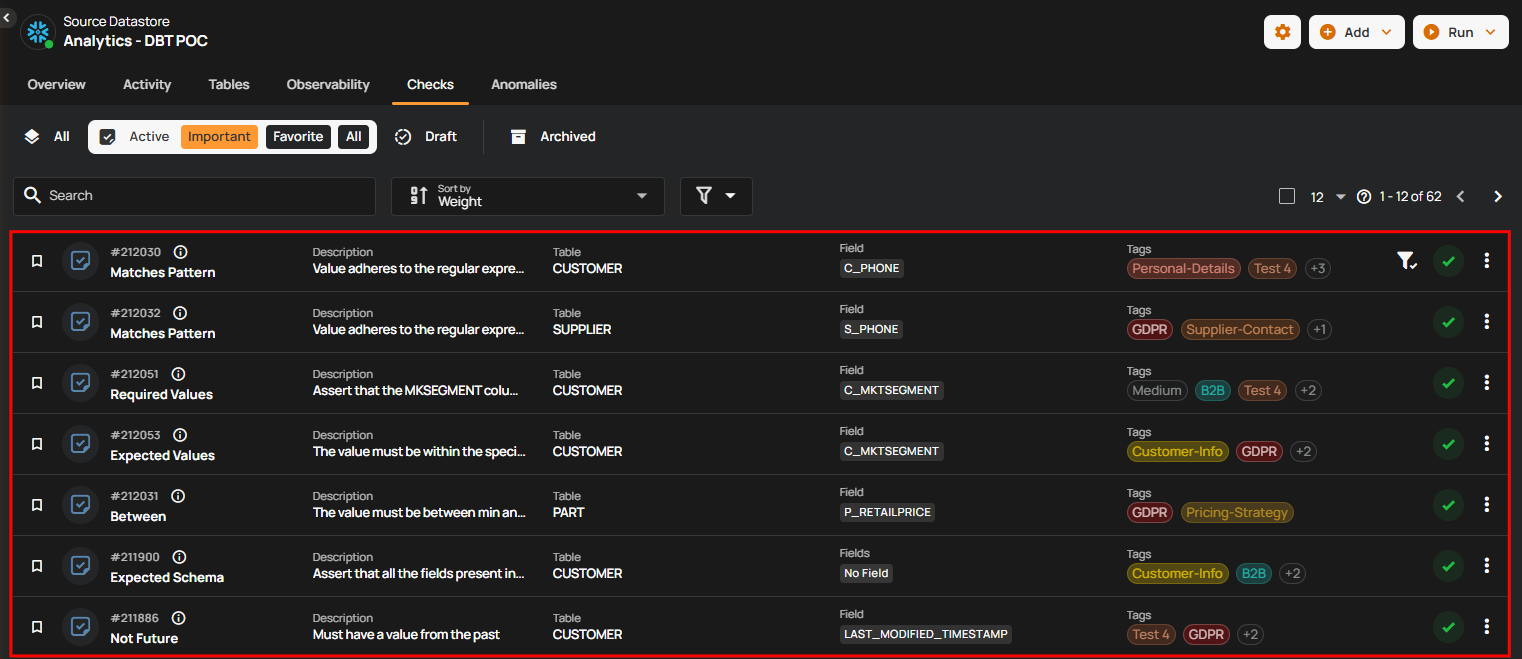Go to next page with the arrow icon
Viewport: 1522px width, 659px height.
pyautogui.click(x=1498, y=196)
